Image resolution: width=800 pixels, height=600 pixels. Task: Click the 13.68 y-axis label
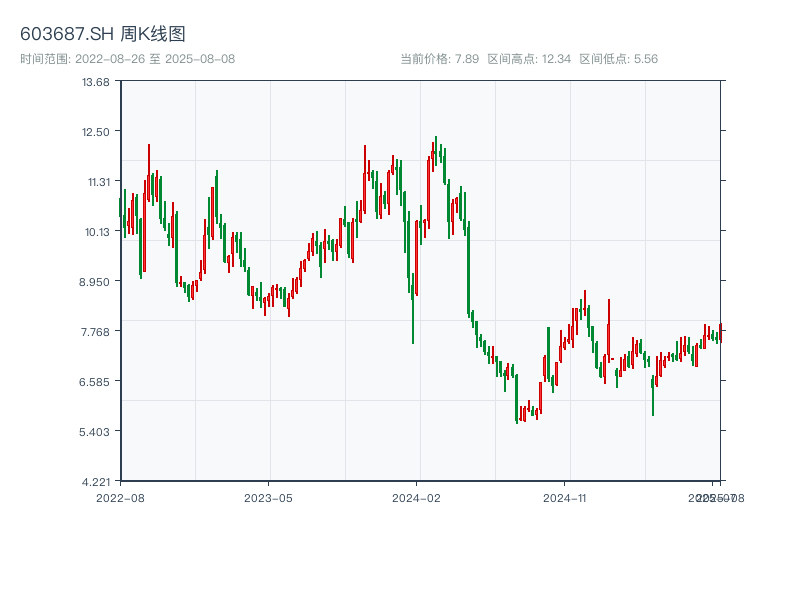[96, 81]
